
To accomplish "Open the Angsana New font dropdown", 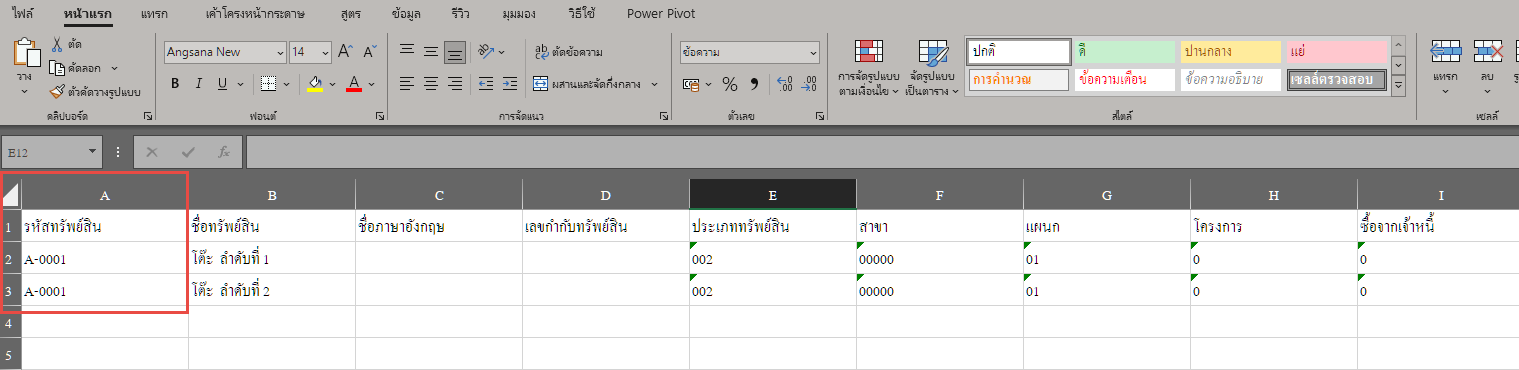I will [225, 52].
